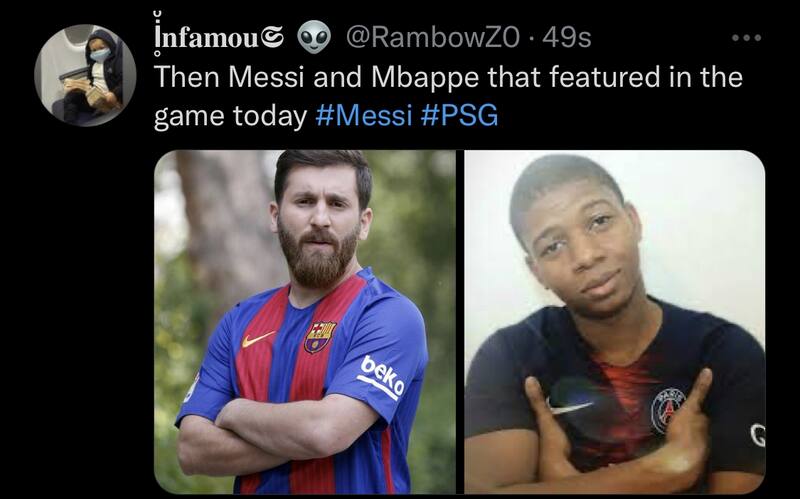Click the Paris crest on the dark jersey
The height and width of the screenshot is (499, 800).
coord(667,410)
